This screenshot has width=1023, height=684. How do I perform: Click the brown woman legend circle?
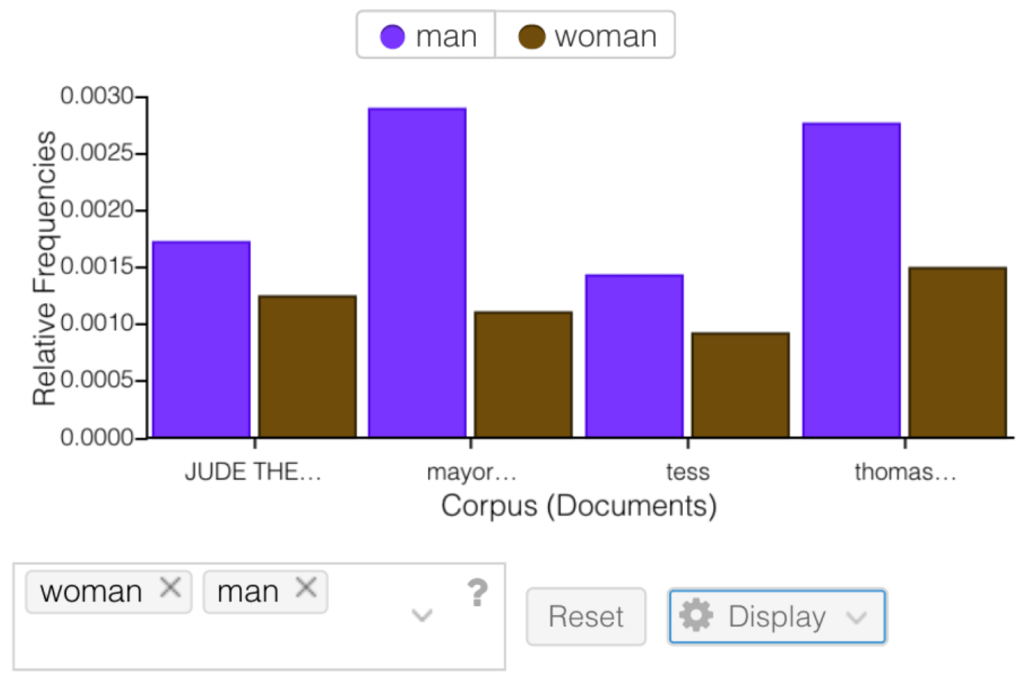[532, 38]
